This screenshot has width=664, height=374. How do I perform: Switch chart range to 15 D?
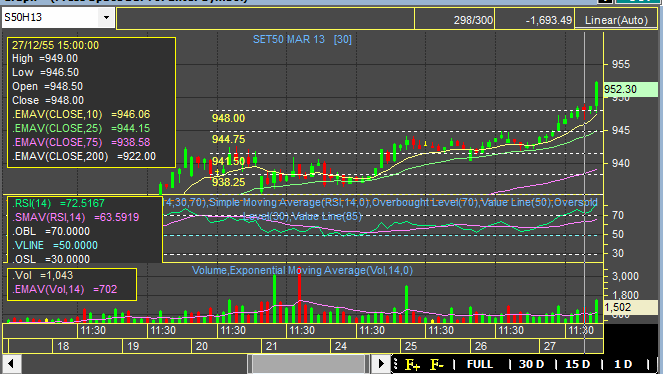pos(578,364)
